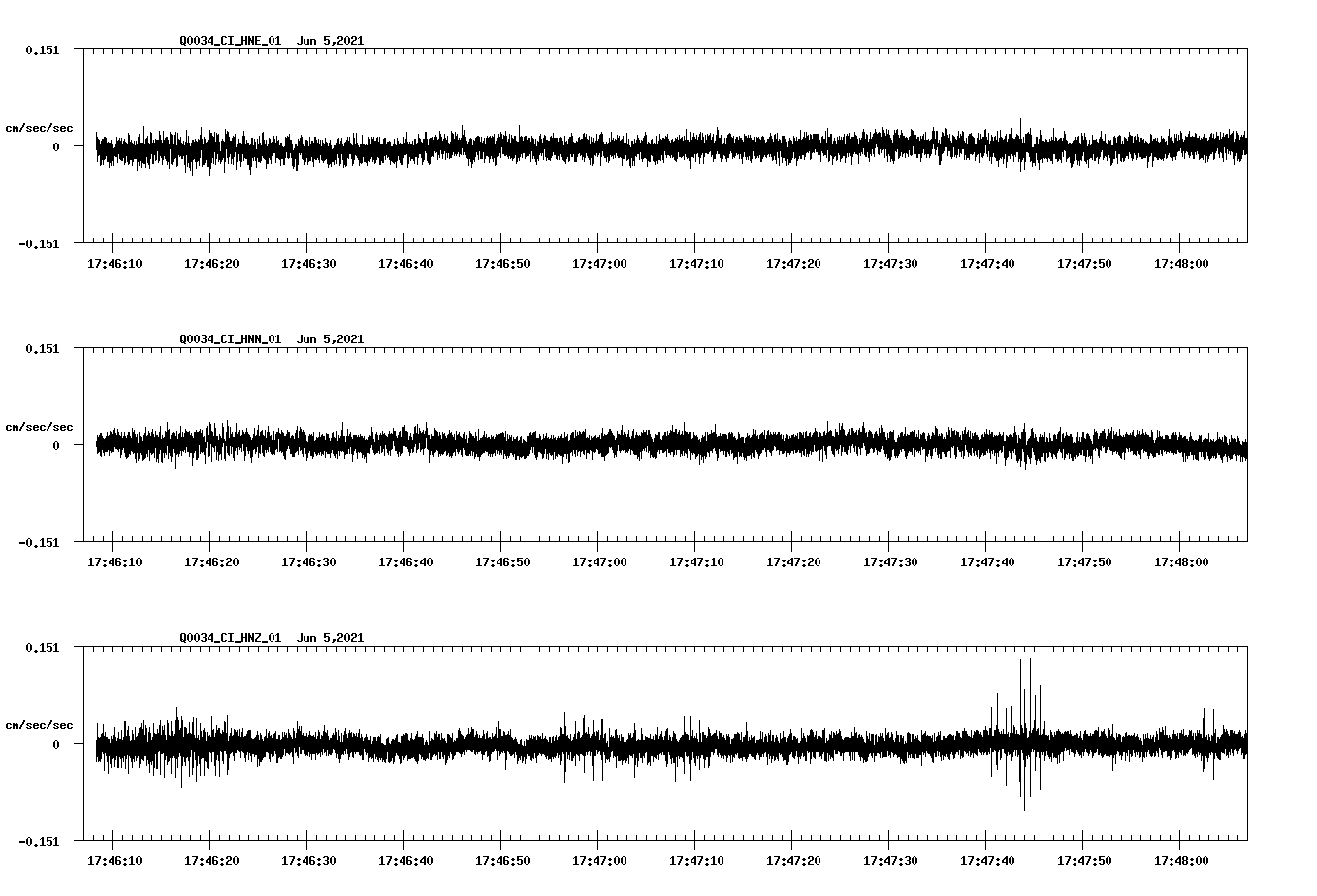Viewport: 1317px width, 896px height.
Task: Pick the 17:46:50 time label under the HNZ plot
Action: point(502,860)
